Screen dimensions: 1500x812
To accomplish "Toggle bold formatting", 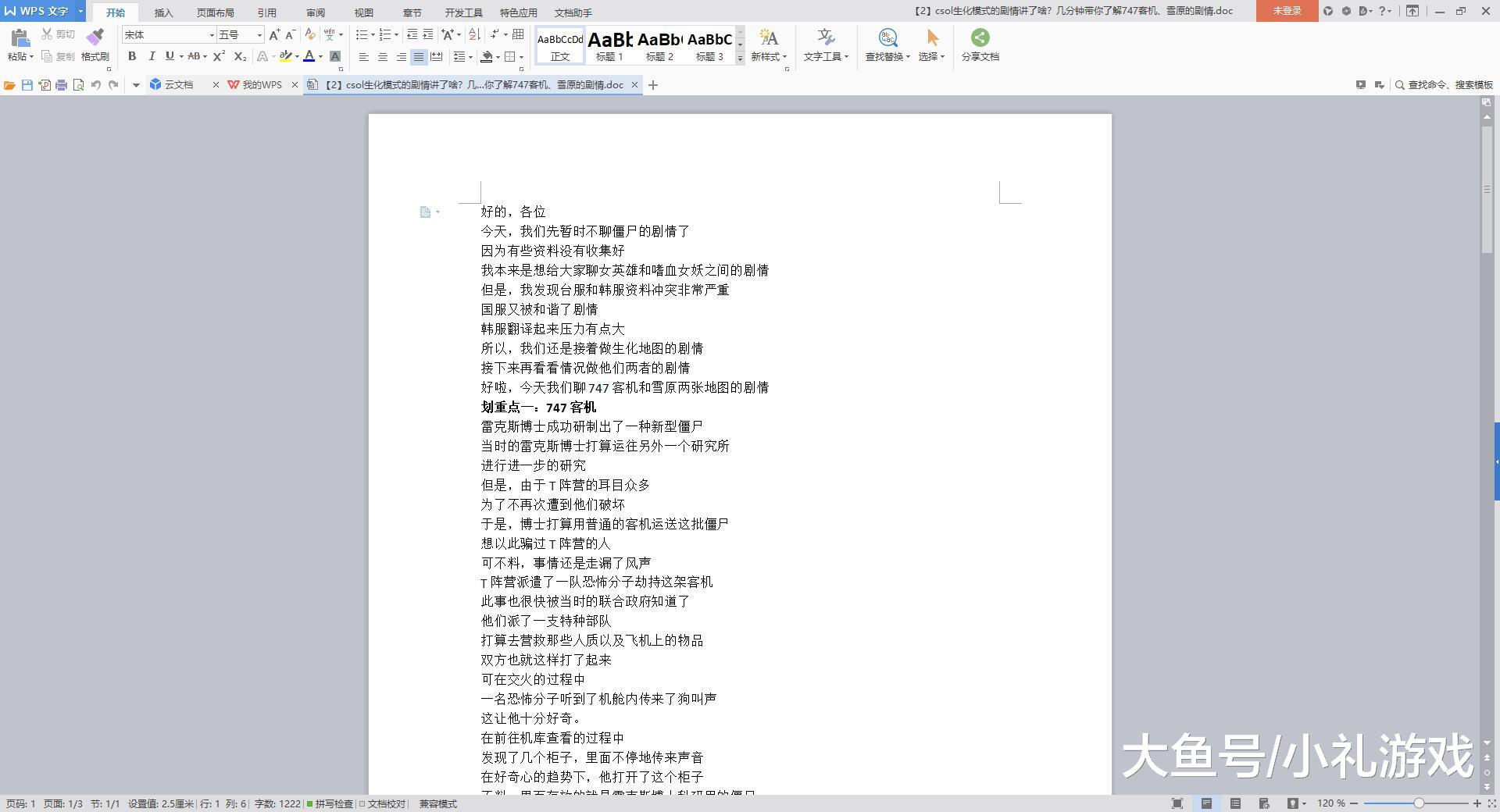I will 132,56.
